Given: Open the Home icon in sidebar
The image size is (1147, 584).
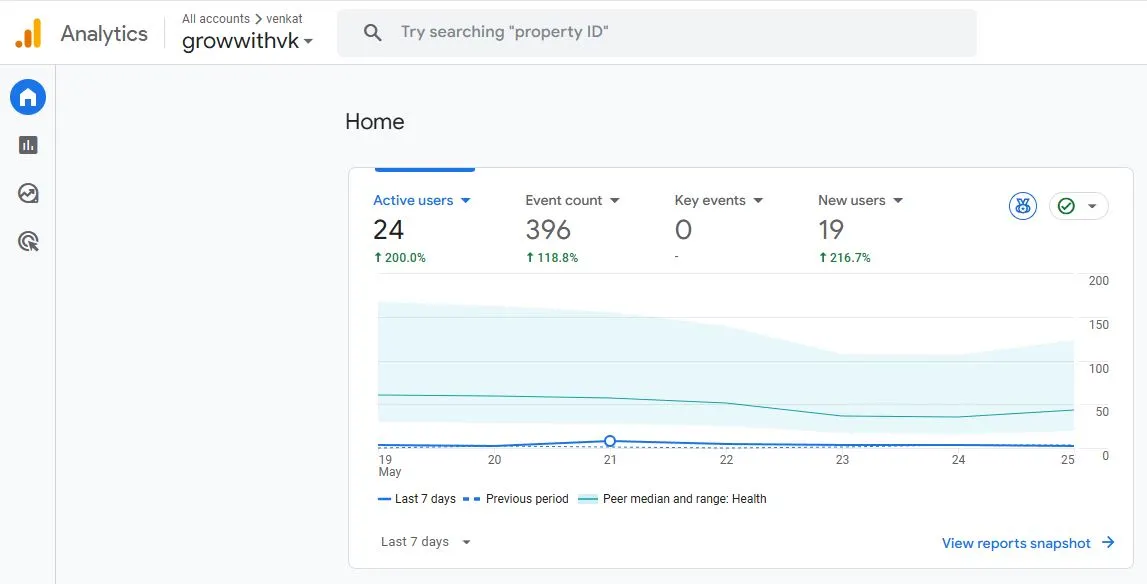Looking at the screenshot, I should (28, 97).
